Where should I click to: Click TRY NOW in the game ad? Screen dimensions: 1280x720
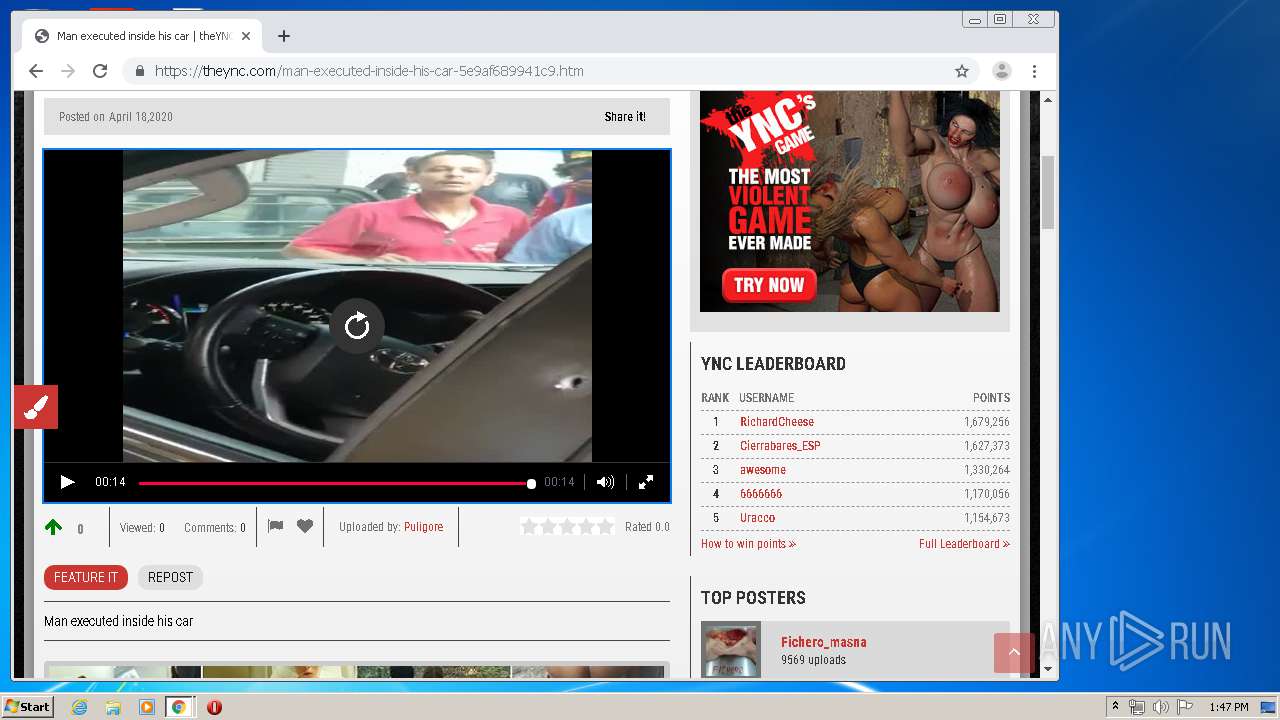(769, 285)
